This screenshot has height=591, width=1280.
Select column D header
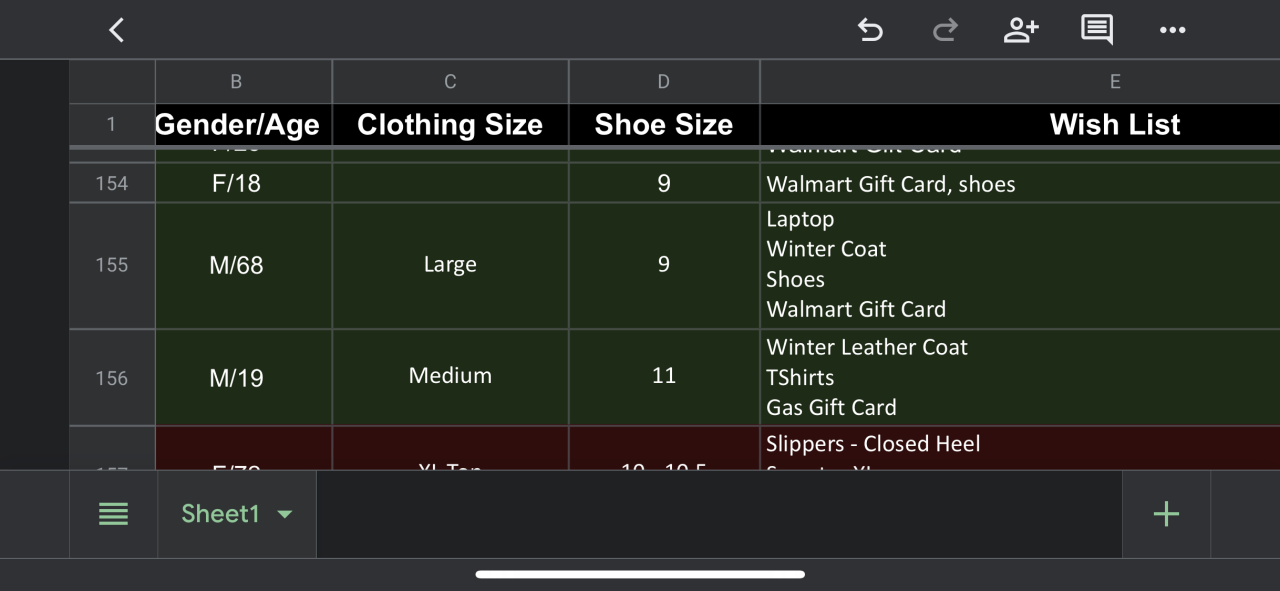(x=664, y=82)
